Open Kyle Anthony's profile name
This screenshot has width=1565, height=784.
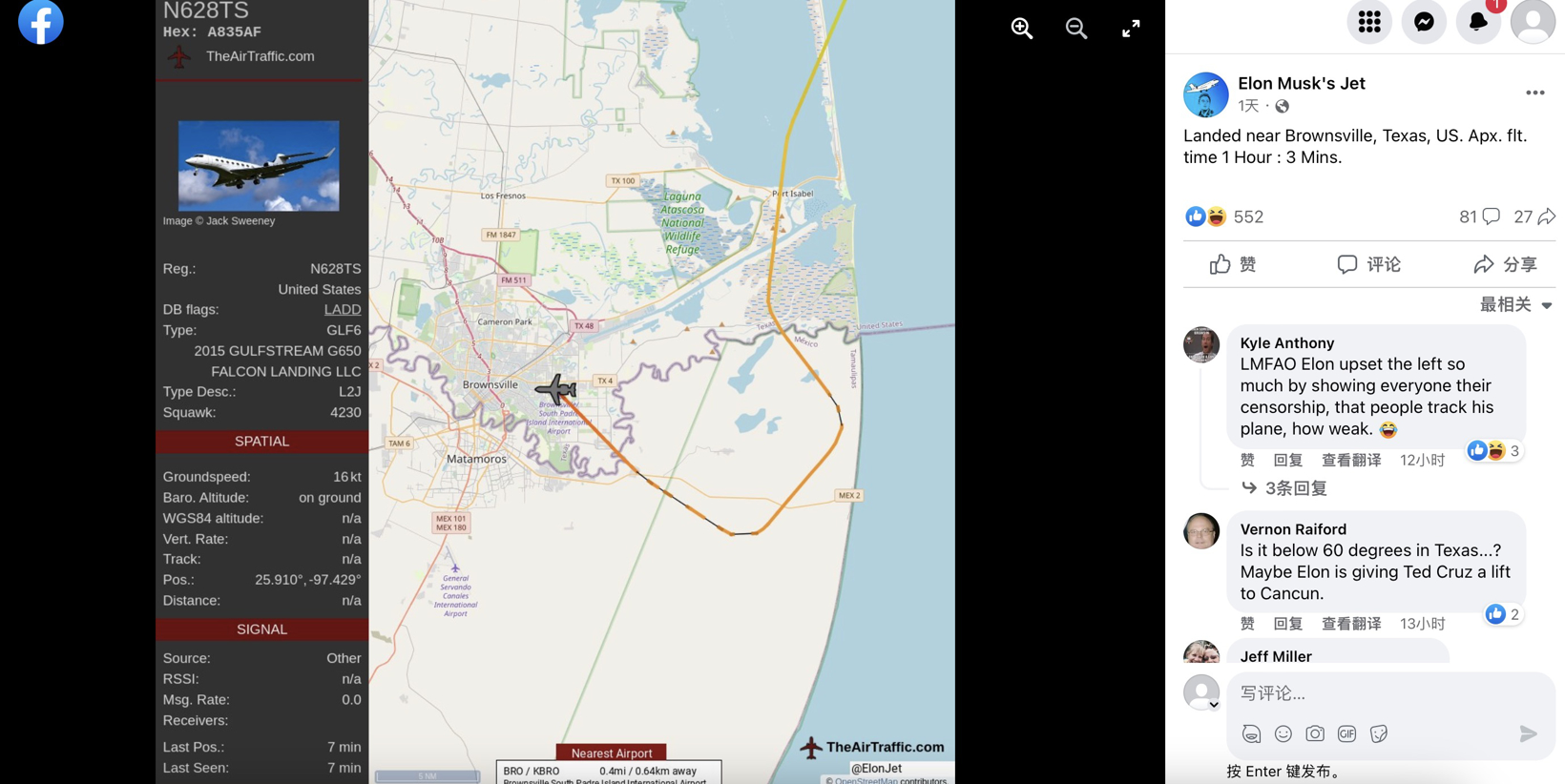click(1287, 342)
